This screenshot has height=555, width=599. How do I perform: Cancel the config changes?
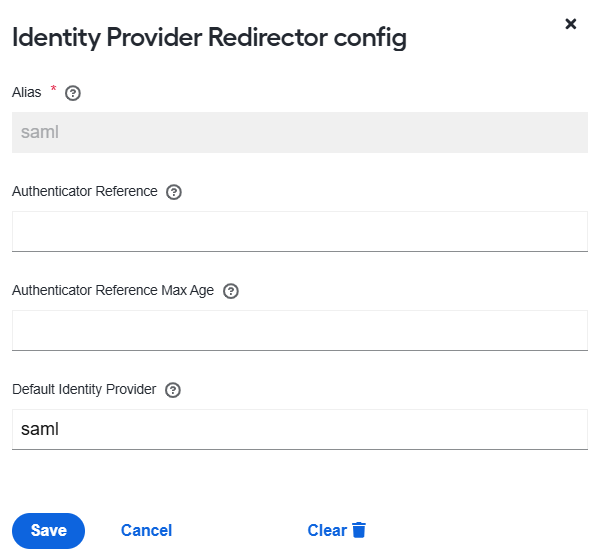[146, 531]
